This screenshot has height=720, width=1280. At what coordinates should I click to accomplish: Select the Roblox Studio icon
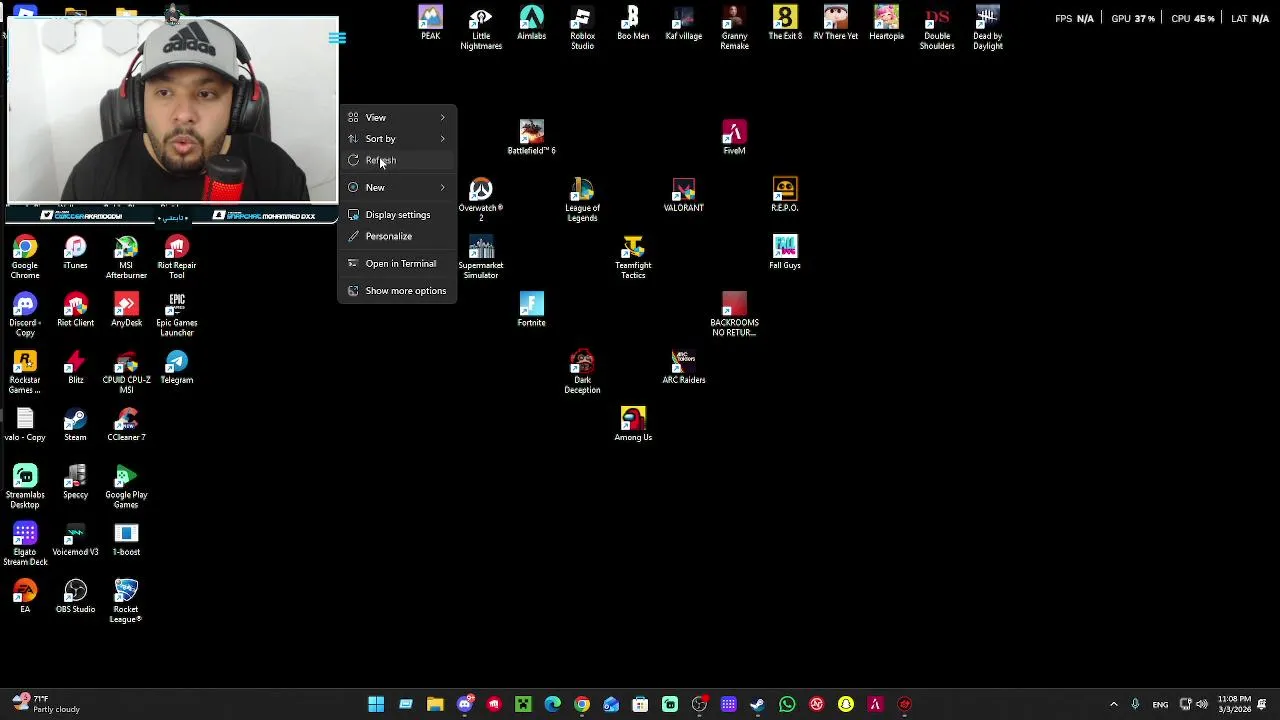pyautogui.click(x=582, y=28)
